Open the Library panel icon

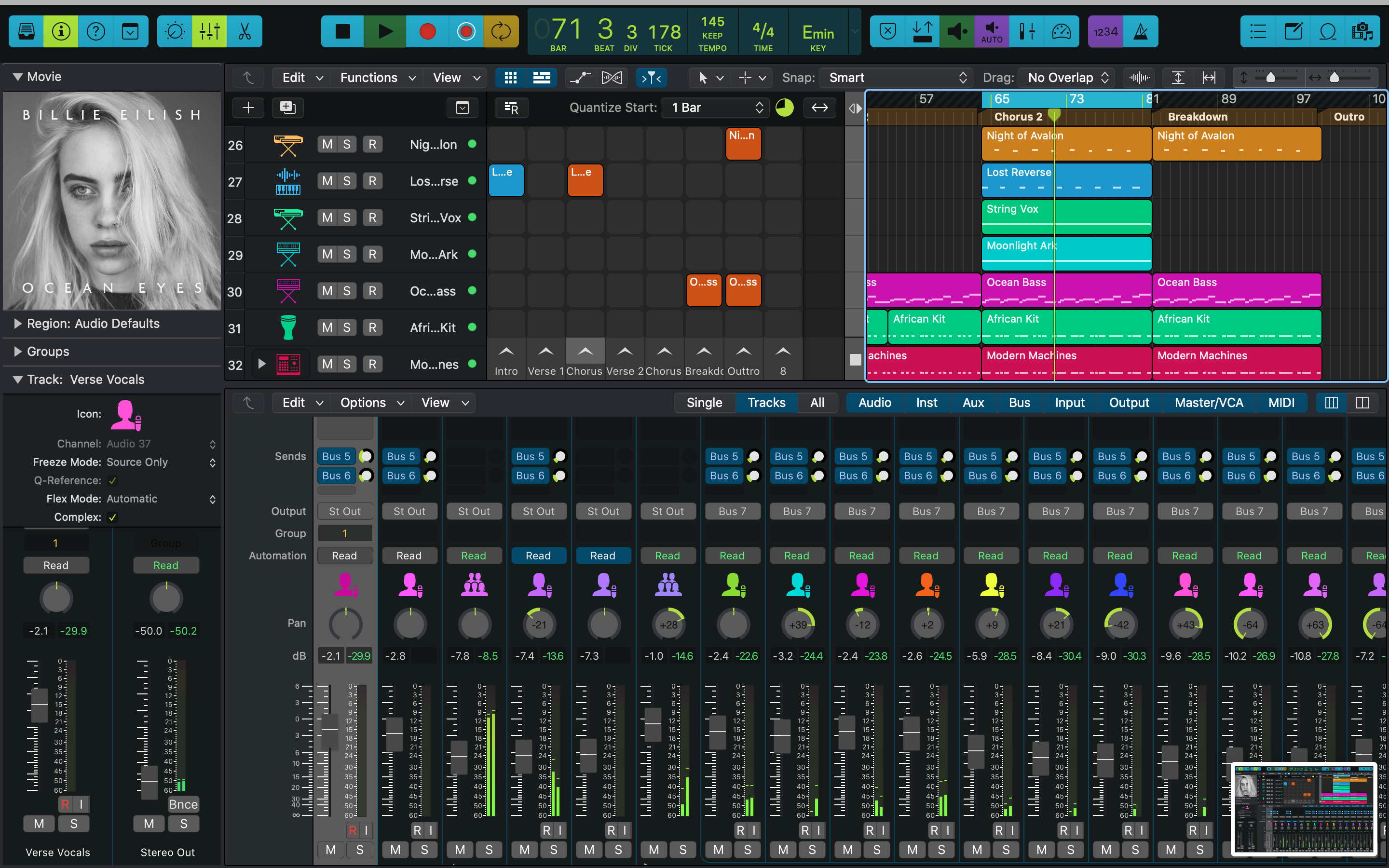(x=26, y=31)
